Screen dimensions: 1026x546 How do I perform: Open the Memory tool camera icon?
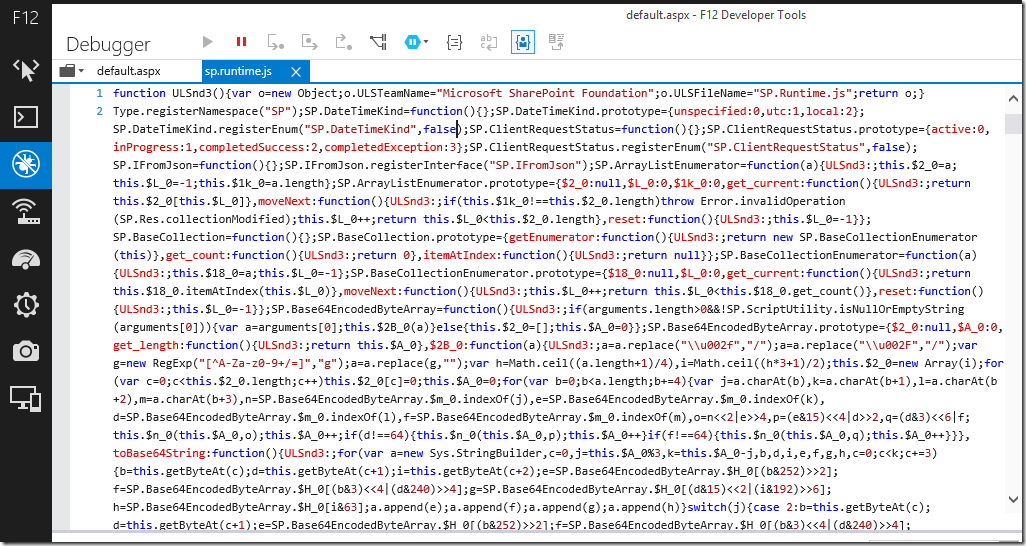(x=26, y=351)
